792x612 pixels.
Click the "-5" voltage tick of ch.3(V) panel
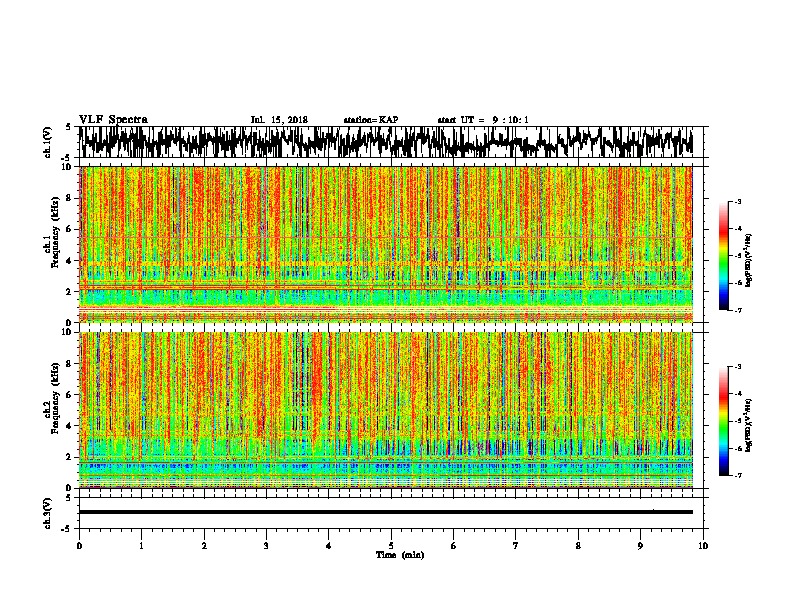[67, 529]
